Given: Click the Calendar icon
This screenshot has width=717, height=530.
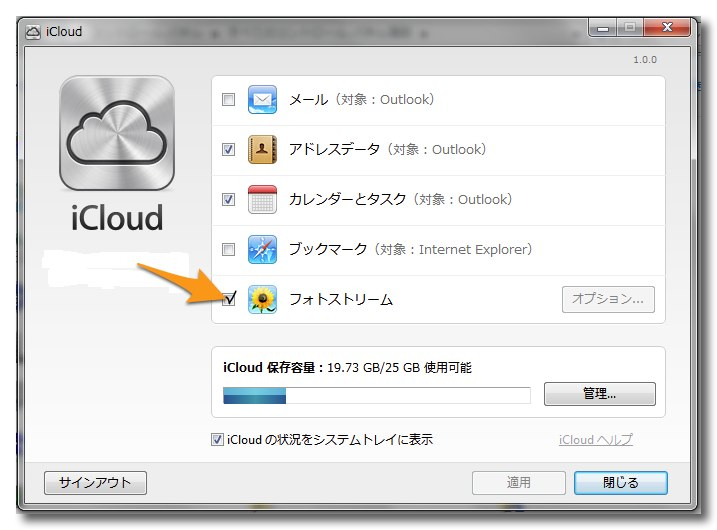Looking at the screenshot, I should (x=262, y=199).
